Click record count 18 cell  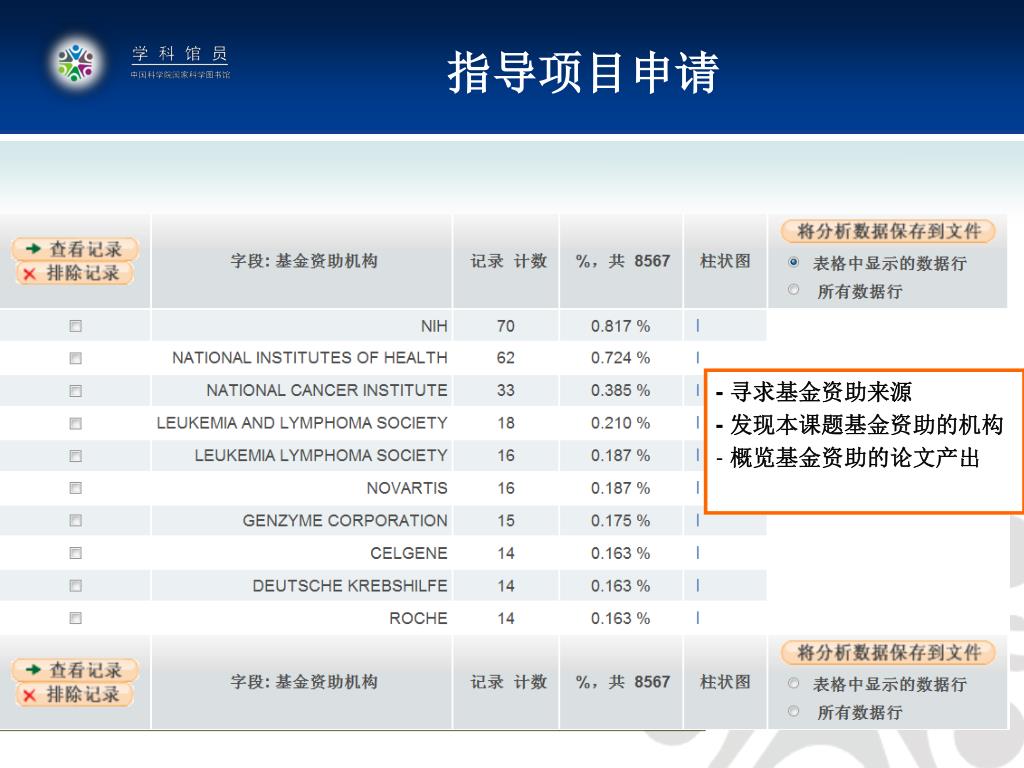[506, 423]
